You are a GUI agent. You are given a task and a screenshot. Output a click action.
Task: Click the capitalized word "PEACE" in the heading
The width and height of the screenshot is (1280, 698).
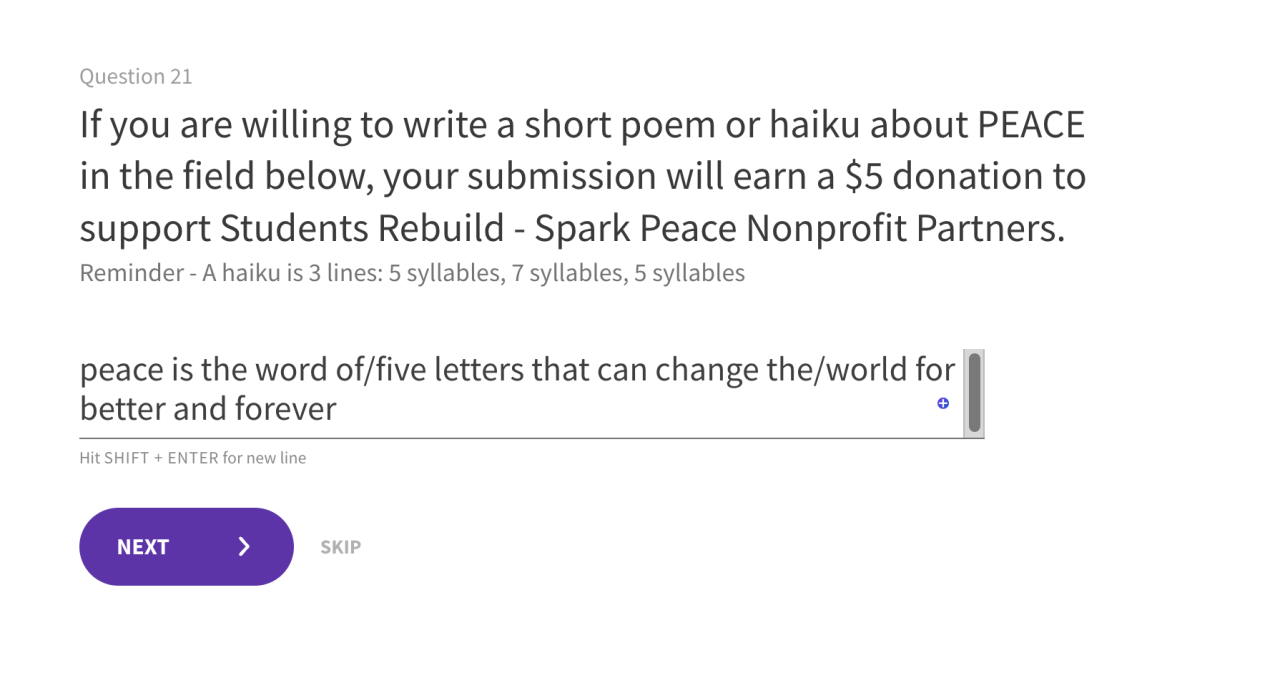(1030, 125)
